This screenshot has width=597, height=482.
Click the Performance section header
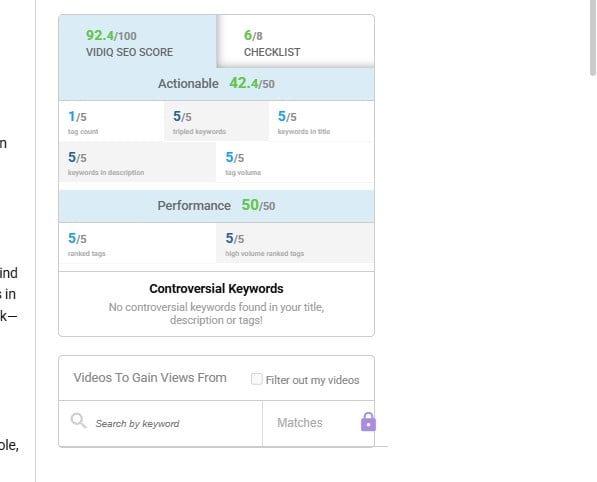[216, 206]
